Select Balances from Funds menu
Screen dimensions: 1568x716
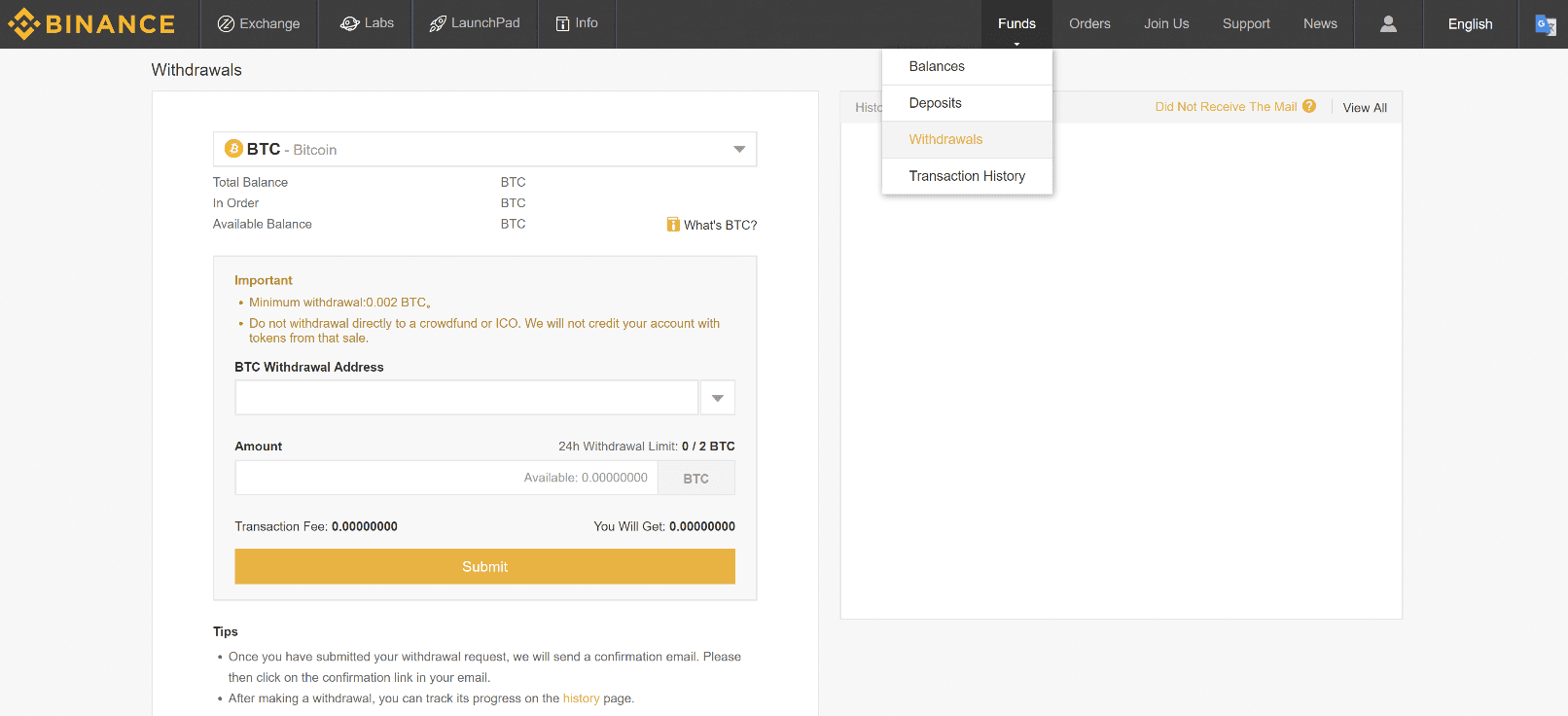click(x=937, y=66)
